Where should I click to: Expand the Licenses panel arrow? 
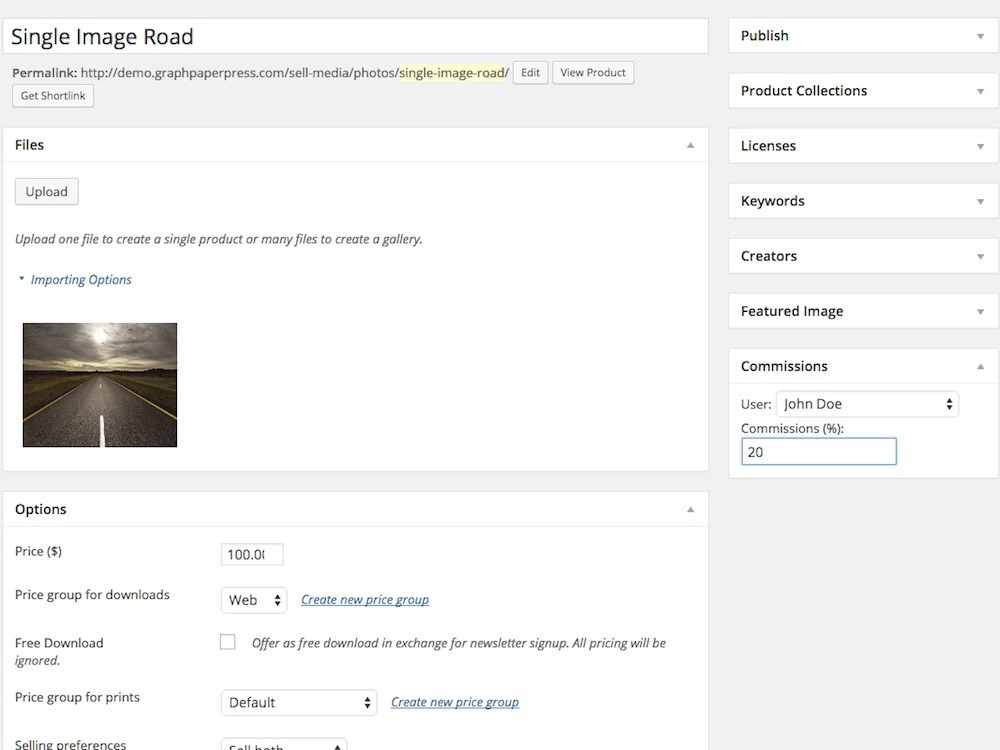point(980,146)
